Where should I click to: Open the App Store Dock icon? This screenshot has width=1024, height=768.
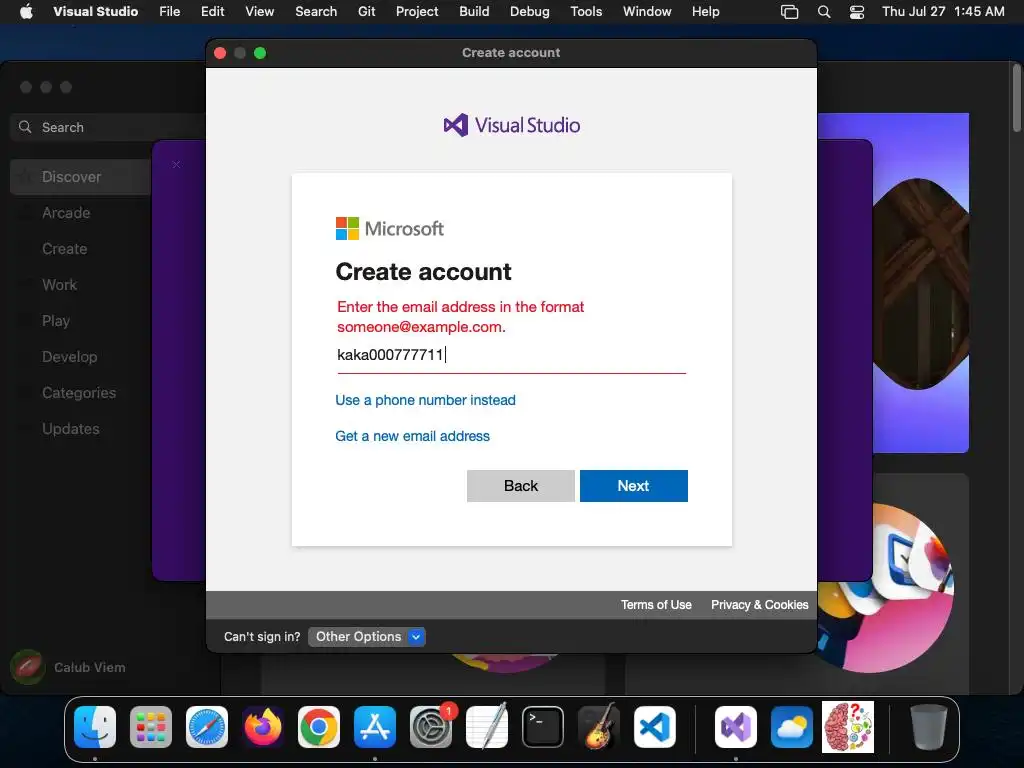375,727
